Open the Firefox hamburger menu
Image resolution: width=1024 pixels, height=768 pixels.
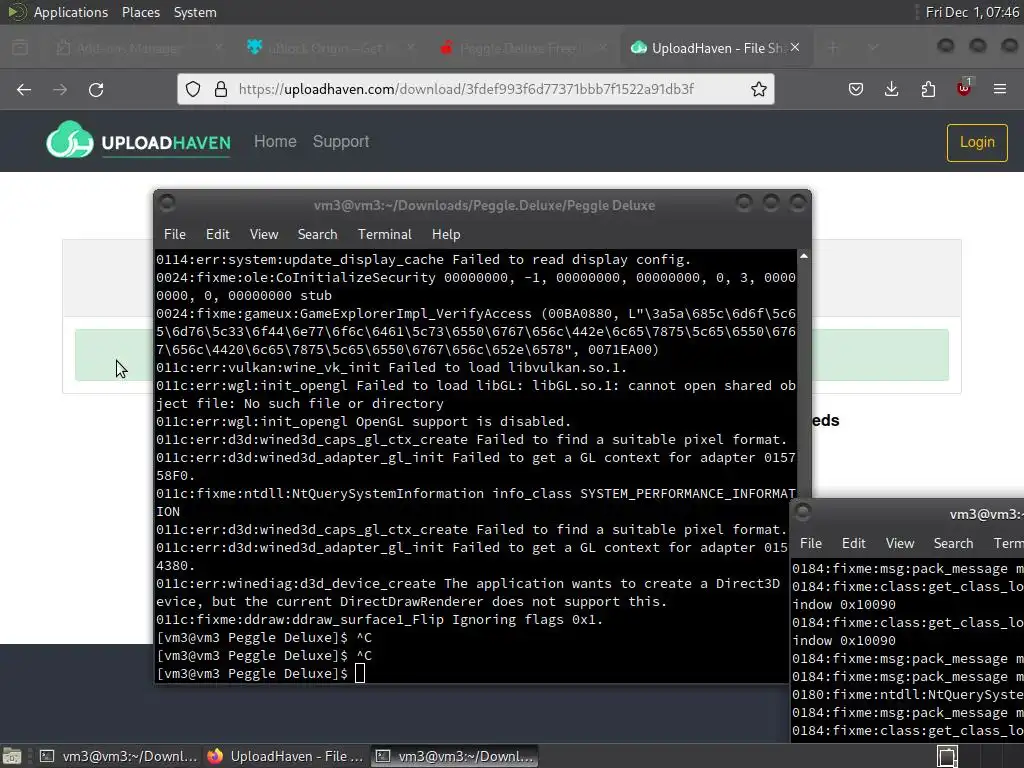(x=1000, y=89)
